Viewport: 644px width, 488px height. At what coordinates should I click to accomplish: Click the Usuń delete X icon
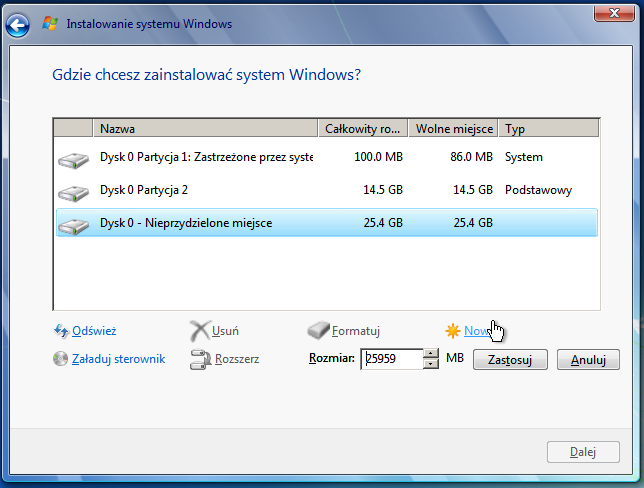(200, 331)
